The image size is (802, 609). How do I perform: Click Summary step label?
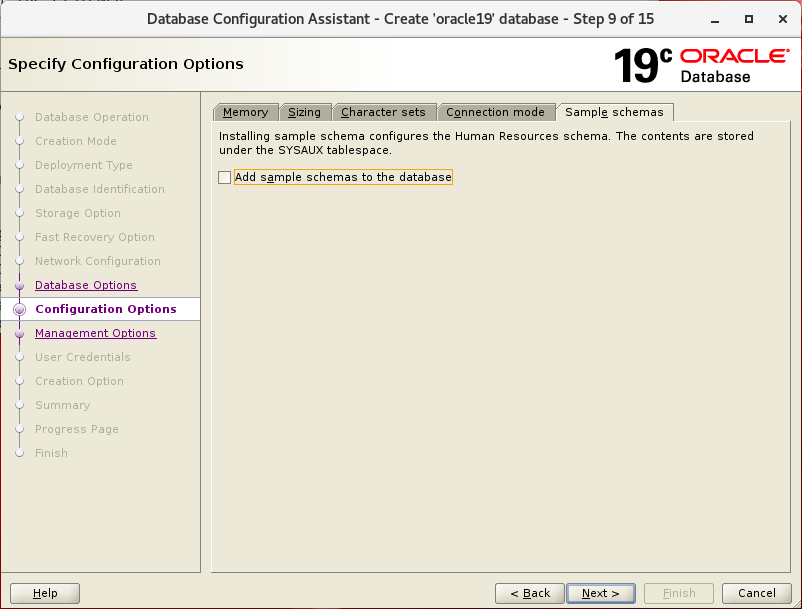tap(62, 405)
